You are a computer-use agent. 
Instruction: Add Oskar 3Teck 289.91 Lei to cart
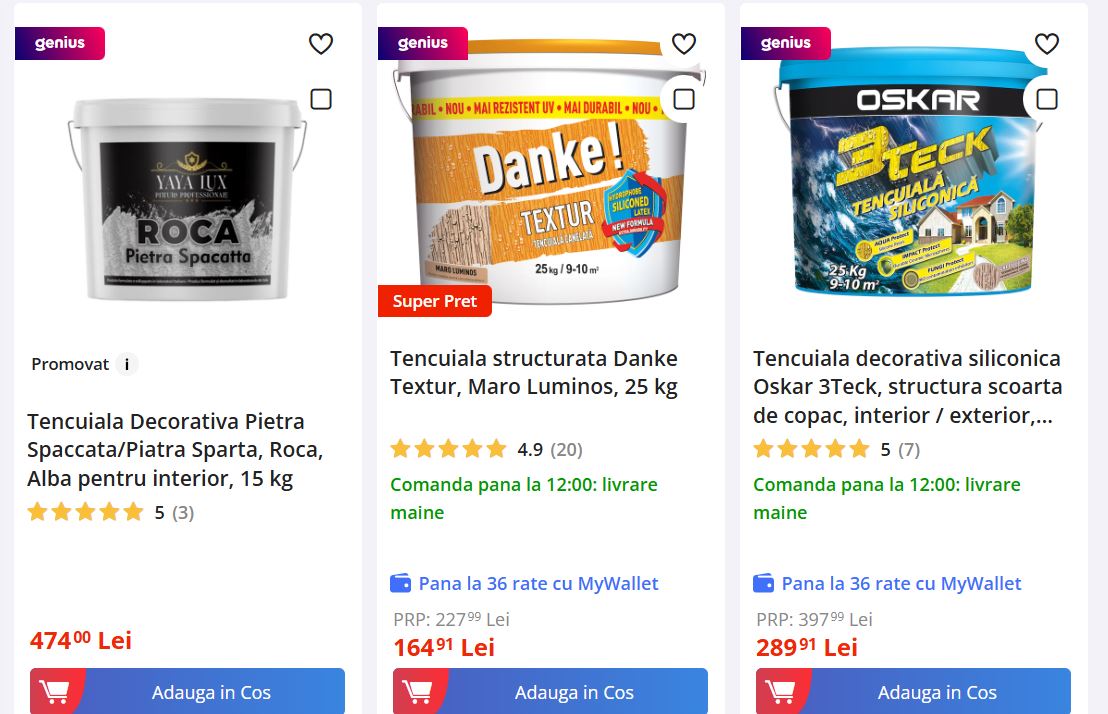(913, 691)
